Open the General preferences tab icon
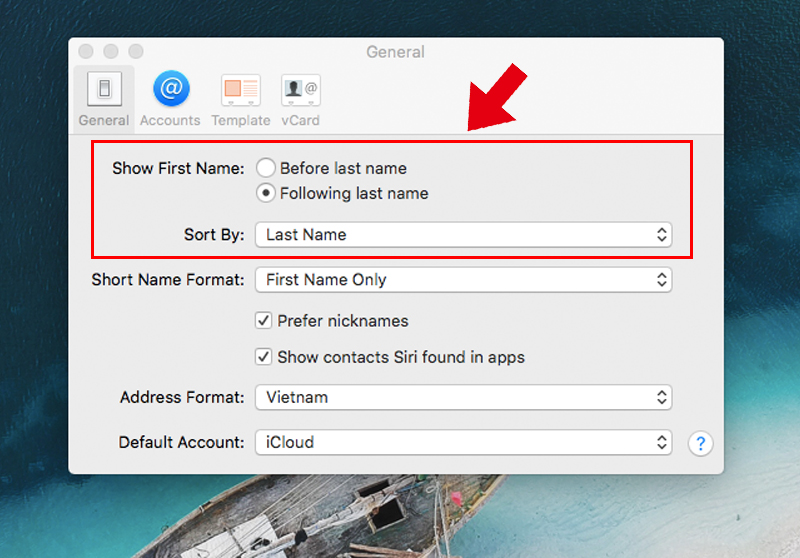800x558 pixels. pos(104,89)
